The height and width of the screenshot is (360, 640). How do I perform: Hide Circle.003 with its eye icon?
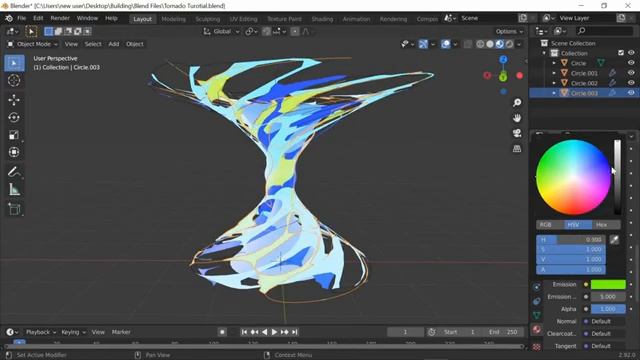point(631,93)
